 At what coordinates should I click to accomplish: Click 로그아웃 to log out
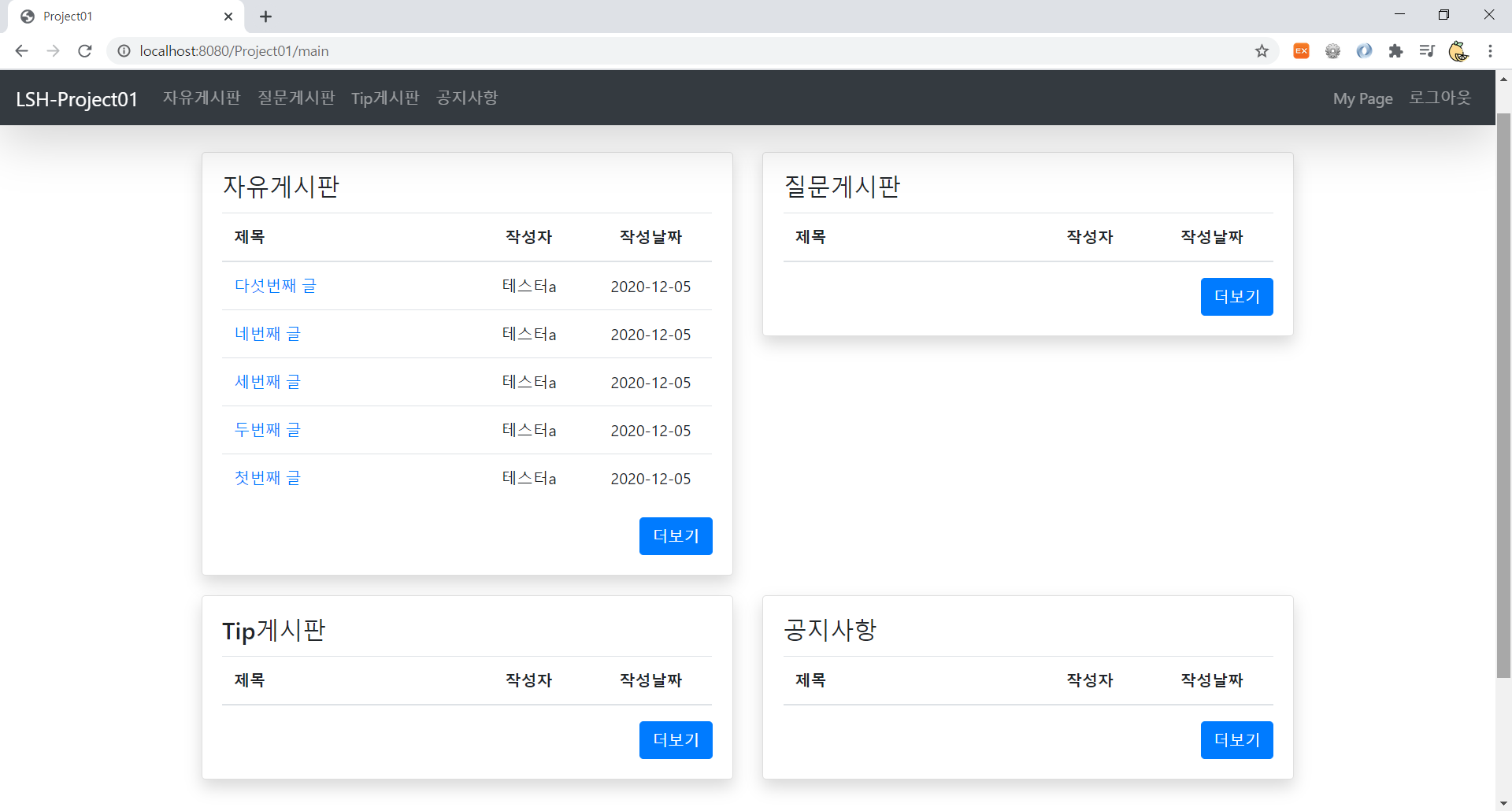click(x=1440, y=98)
